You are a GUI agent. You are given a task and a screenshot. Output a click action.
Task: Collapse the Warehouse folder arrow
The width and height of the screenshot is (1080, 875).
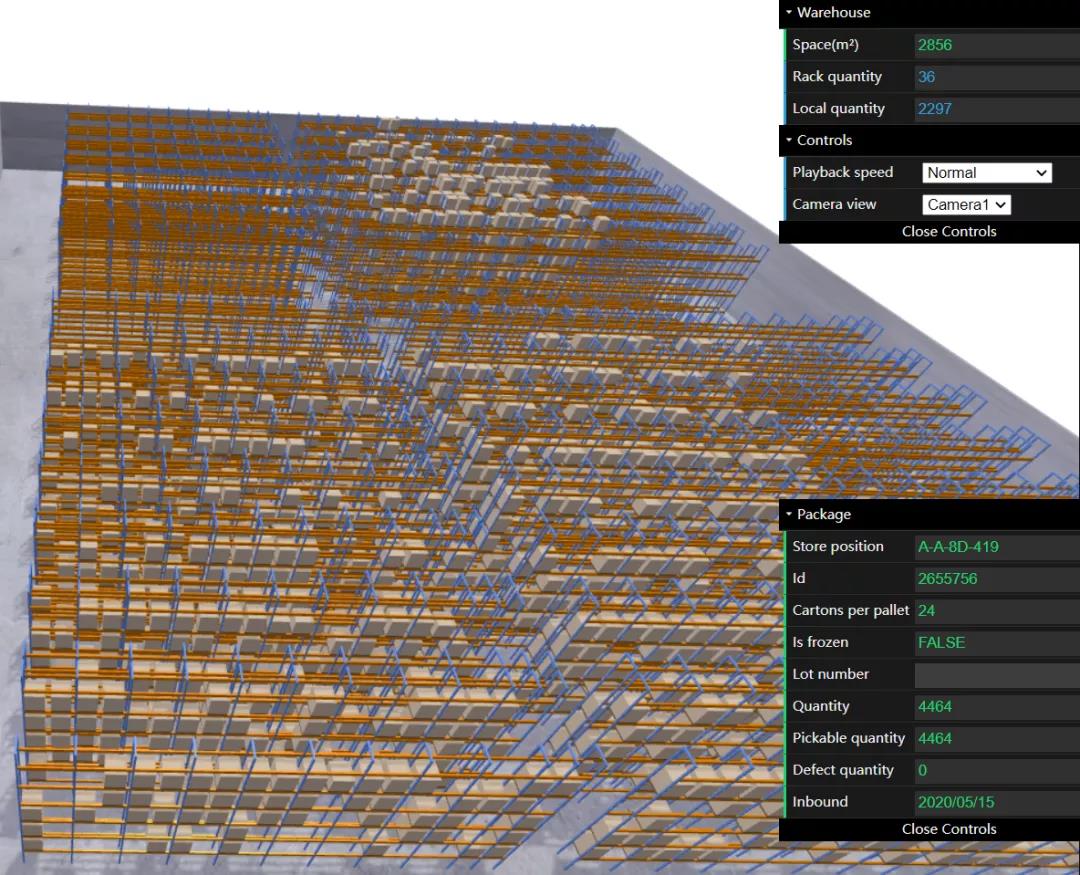tap(789, 12)
